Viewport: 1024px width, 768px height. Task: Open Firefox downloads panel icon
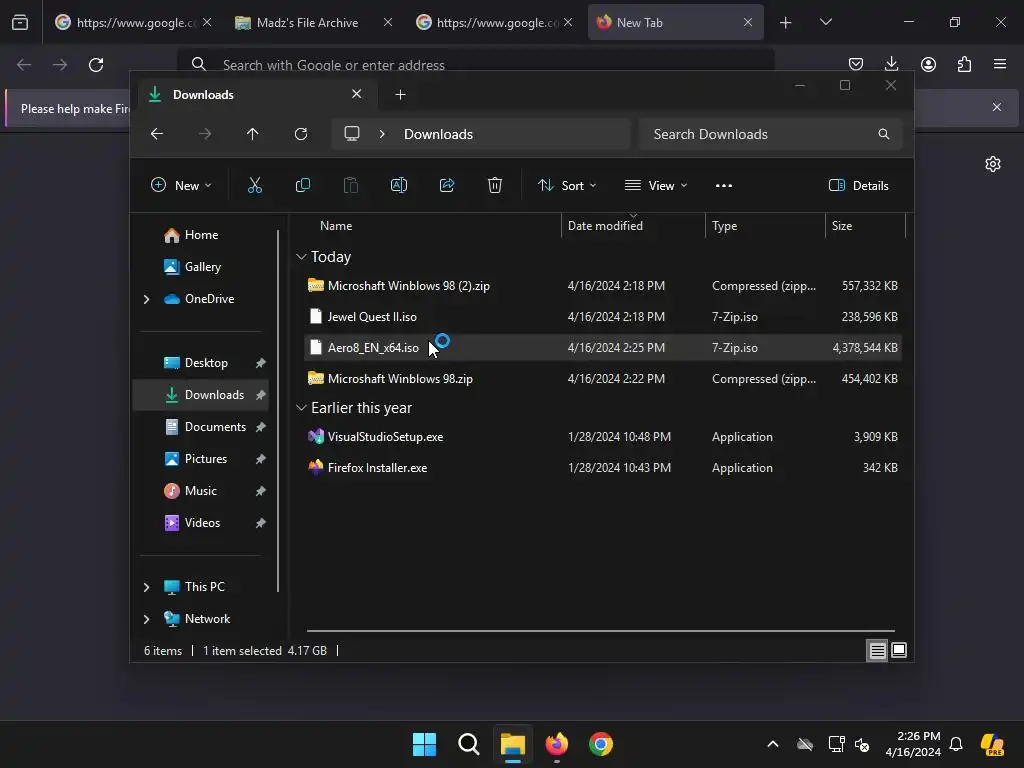891,64
